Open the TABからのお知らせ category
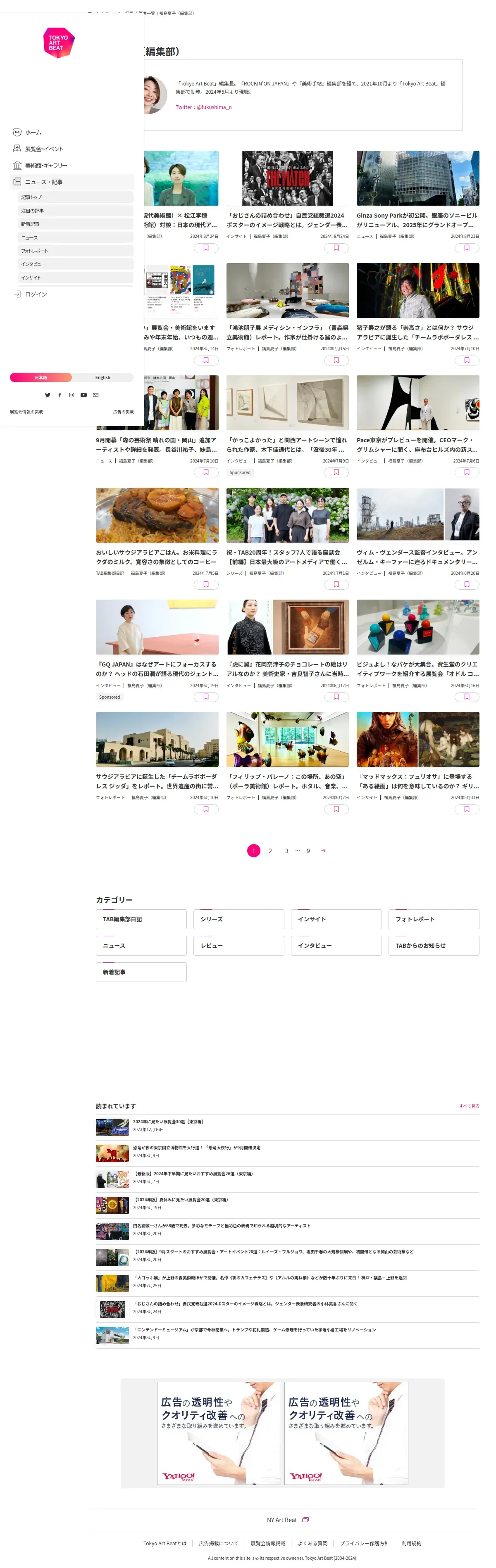 pyautogui.click(x=433, y=945)
